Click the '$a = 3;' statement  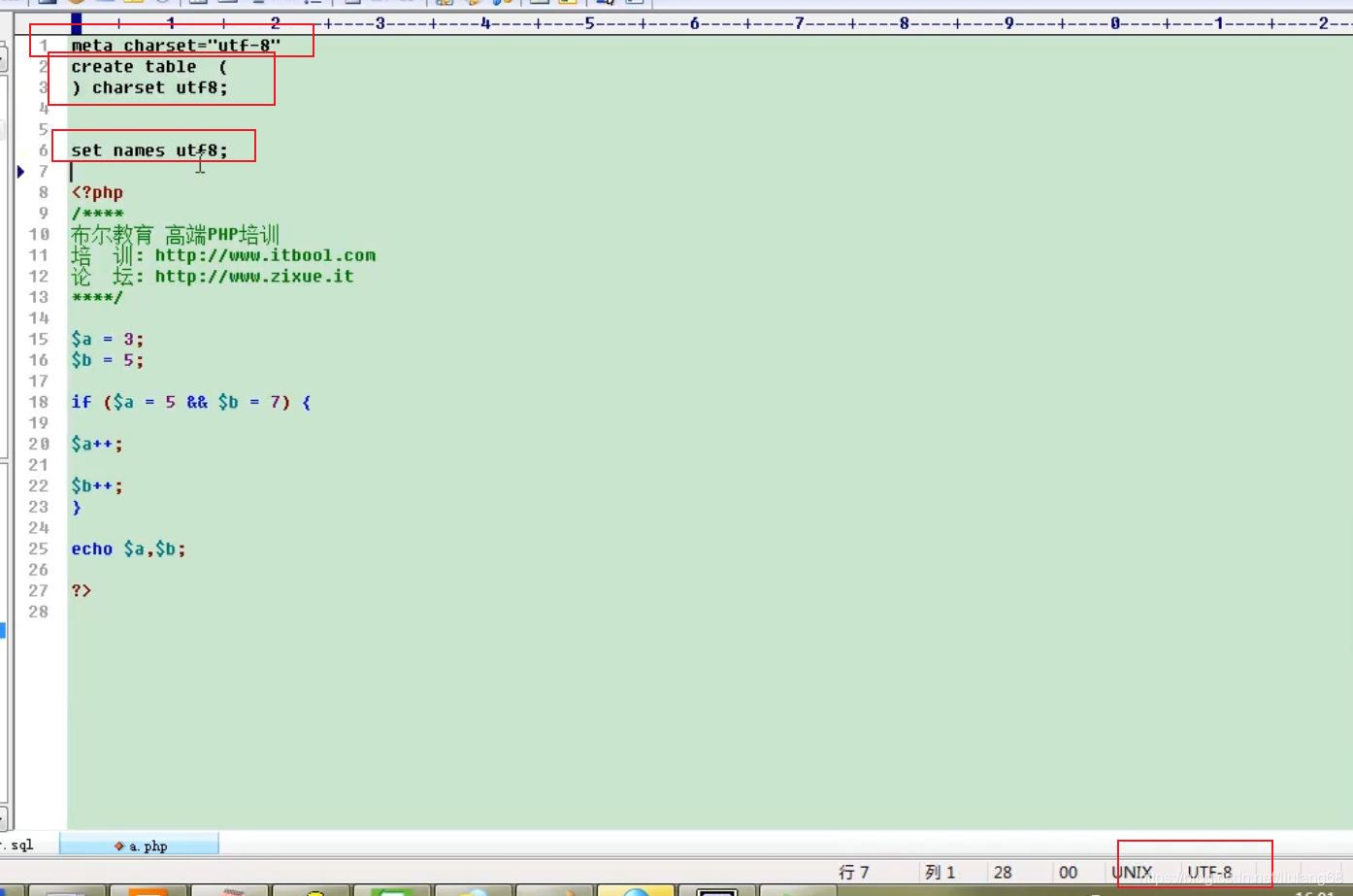click(x=107, y=340)
